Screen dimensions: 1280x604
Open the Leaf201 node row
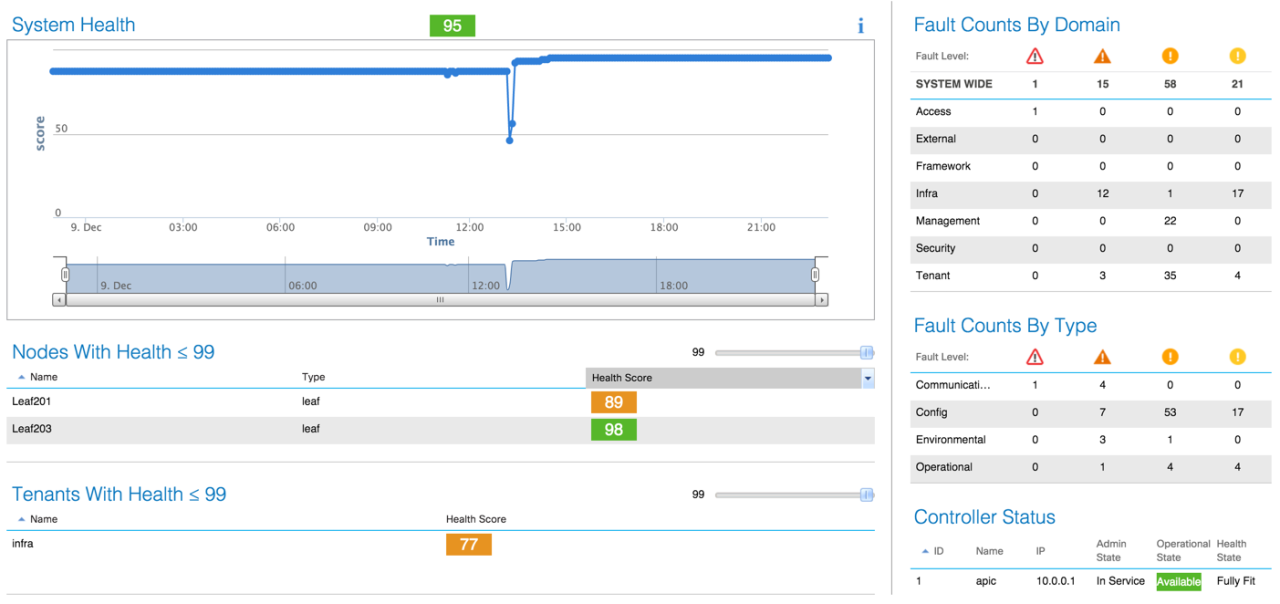(440, 402)
